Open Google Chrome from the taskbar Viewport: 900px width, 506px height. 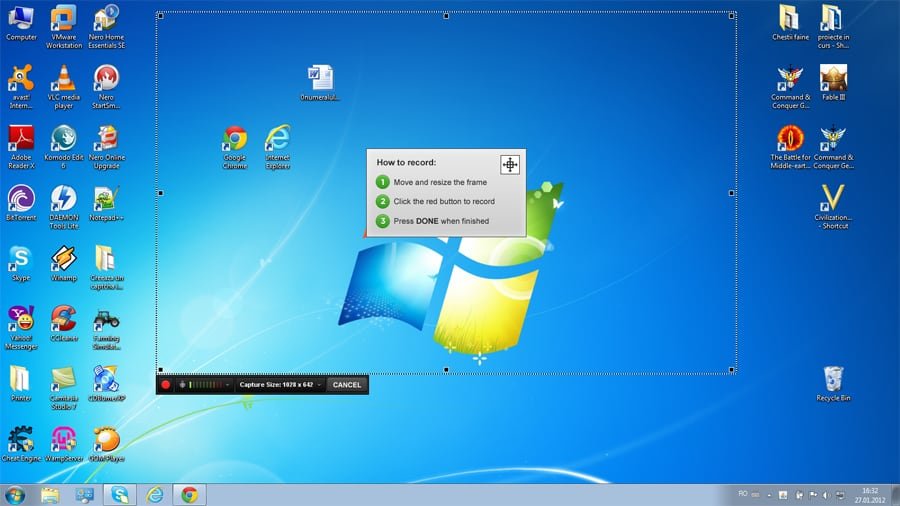tap(189, 495)
